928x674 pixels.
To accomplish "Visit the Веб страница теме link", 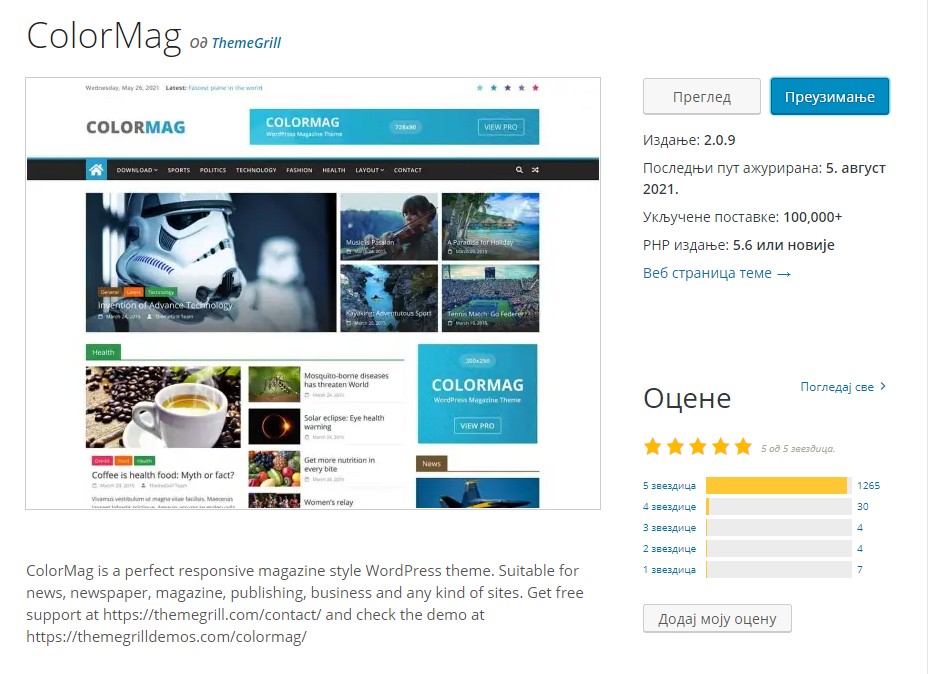I will (x=717, y=273).
